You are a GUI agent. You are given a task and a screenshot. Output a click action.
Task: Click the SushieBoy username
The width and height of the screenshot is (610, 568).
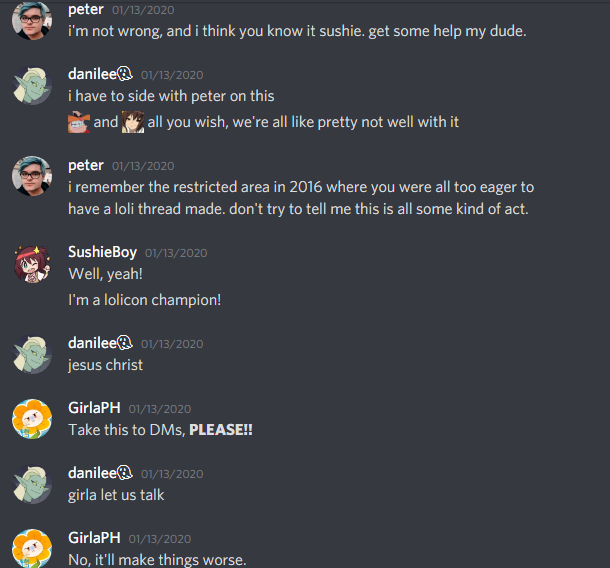(x=102, y=252)
